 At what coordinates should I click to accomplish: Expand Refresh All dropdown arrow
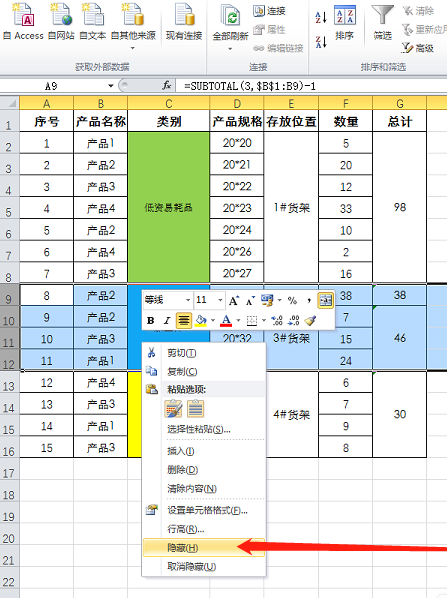click(x=230, y=49)
